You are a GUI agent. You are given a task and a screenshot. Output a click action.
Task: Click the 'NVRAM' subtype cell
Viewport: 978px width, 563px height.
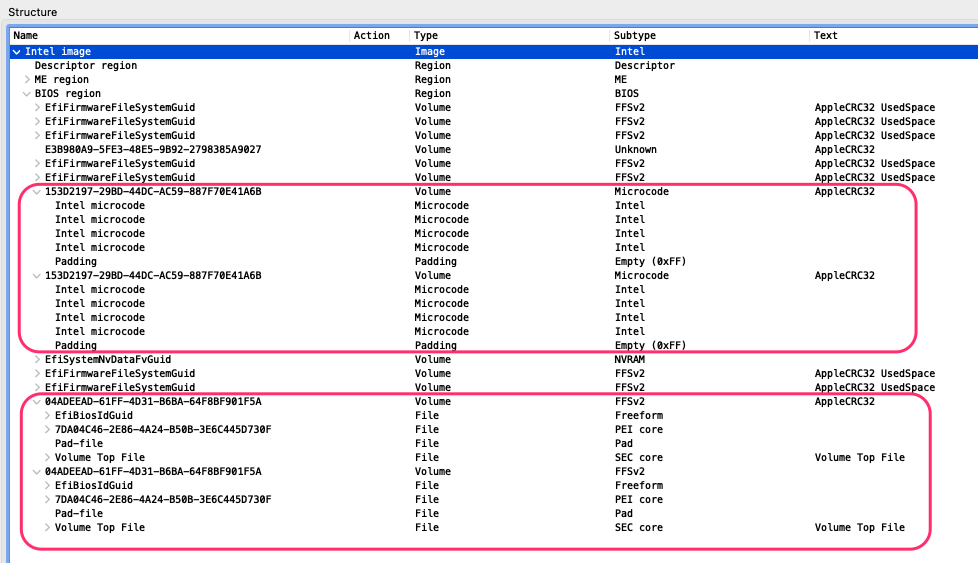point(629,360)
